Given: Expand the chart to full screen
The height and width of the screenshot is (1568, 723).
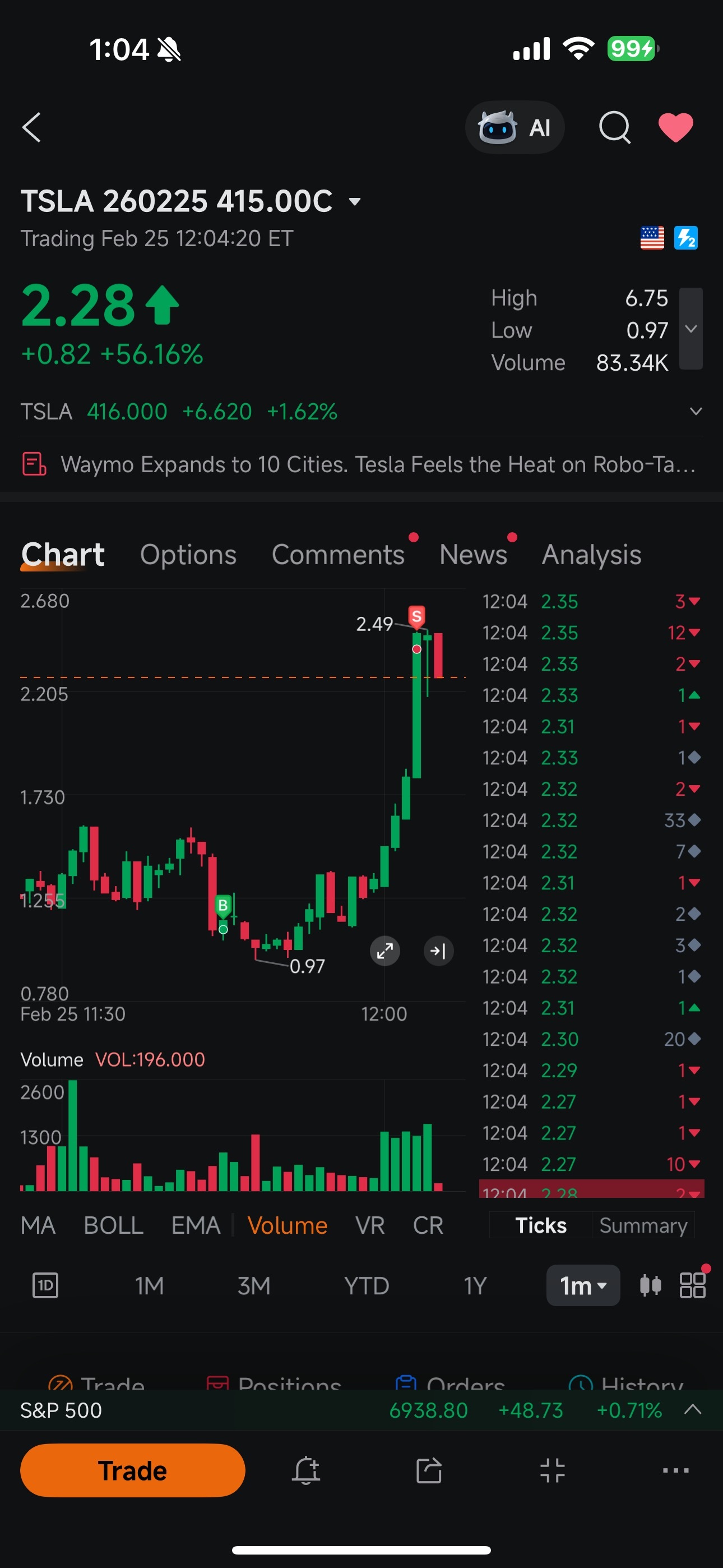Looking at the screenshot, I should pyautogui.click(x=384, y=951).
